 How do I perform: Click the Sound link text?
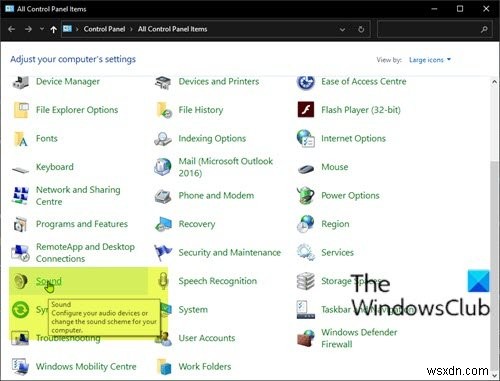click(x=49, y=281)
